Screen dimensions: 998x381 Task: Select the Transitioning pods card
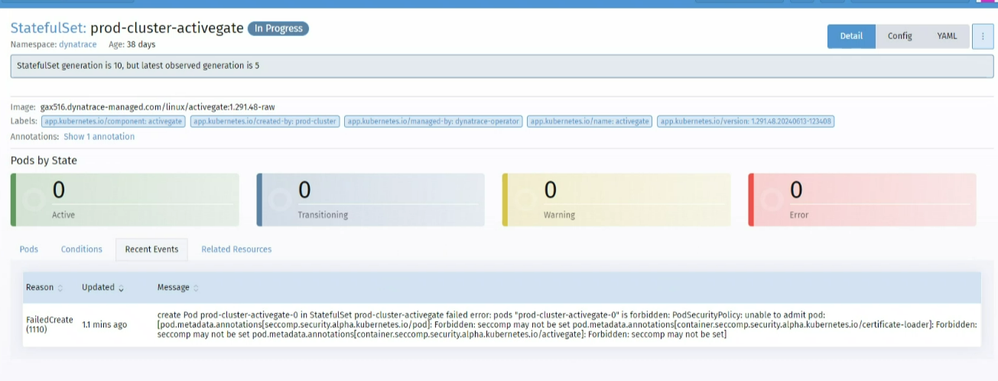tap(370, 200)
